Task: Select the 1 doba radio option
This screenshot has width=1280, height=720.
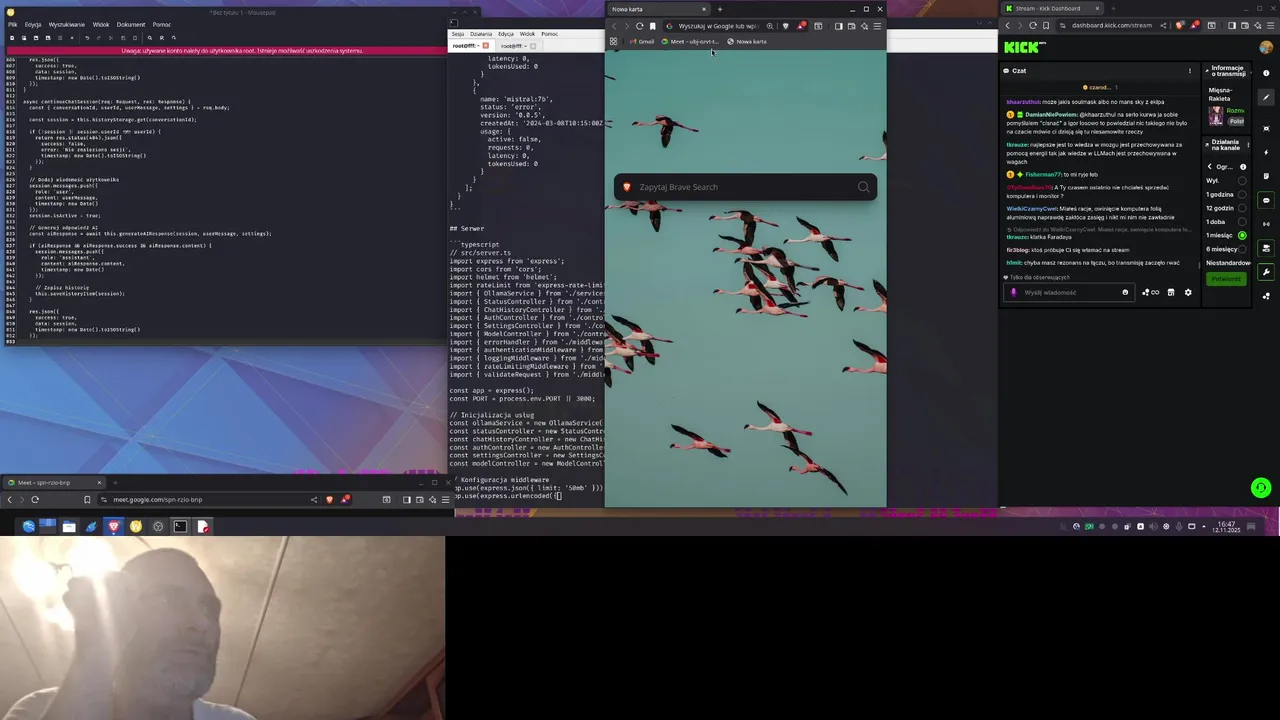Action: click(x=1242, y=222)
